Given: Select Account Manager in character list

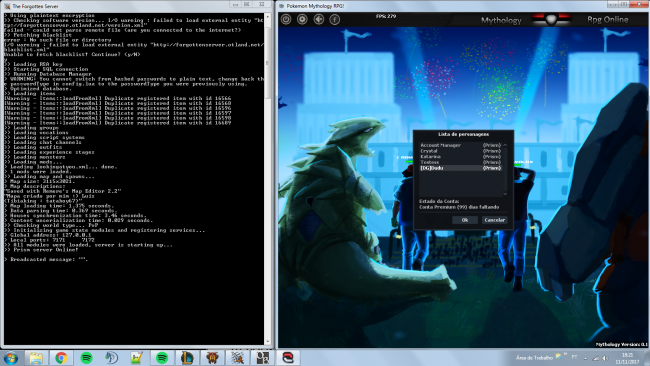Looking at the screenshot, I should point(460,145).
